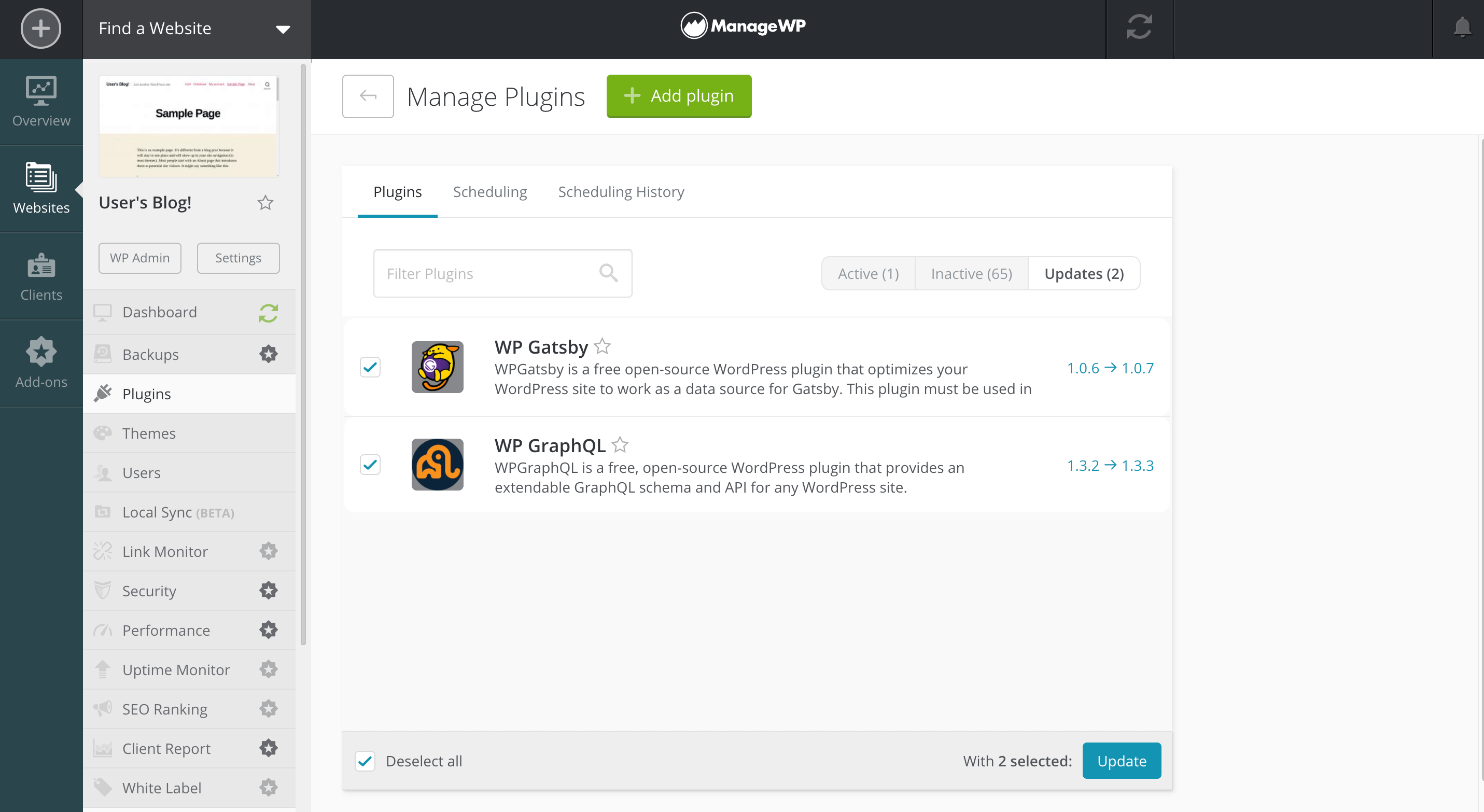Open the Sample Page site thumbnail
The image size is (1484, 812).
point(188,126)
